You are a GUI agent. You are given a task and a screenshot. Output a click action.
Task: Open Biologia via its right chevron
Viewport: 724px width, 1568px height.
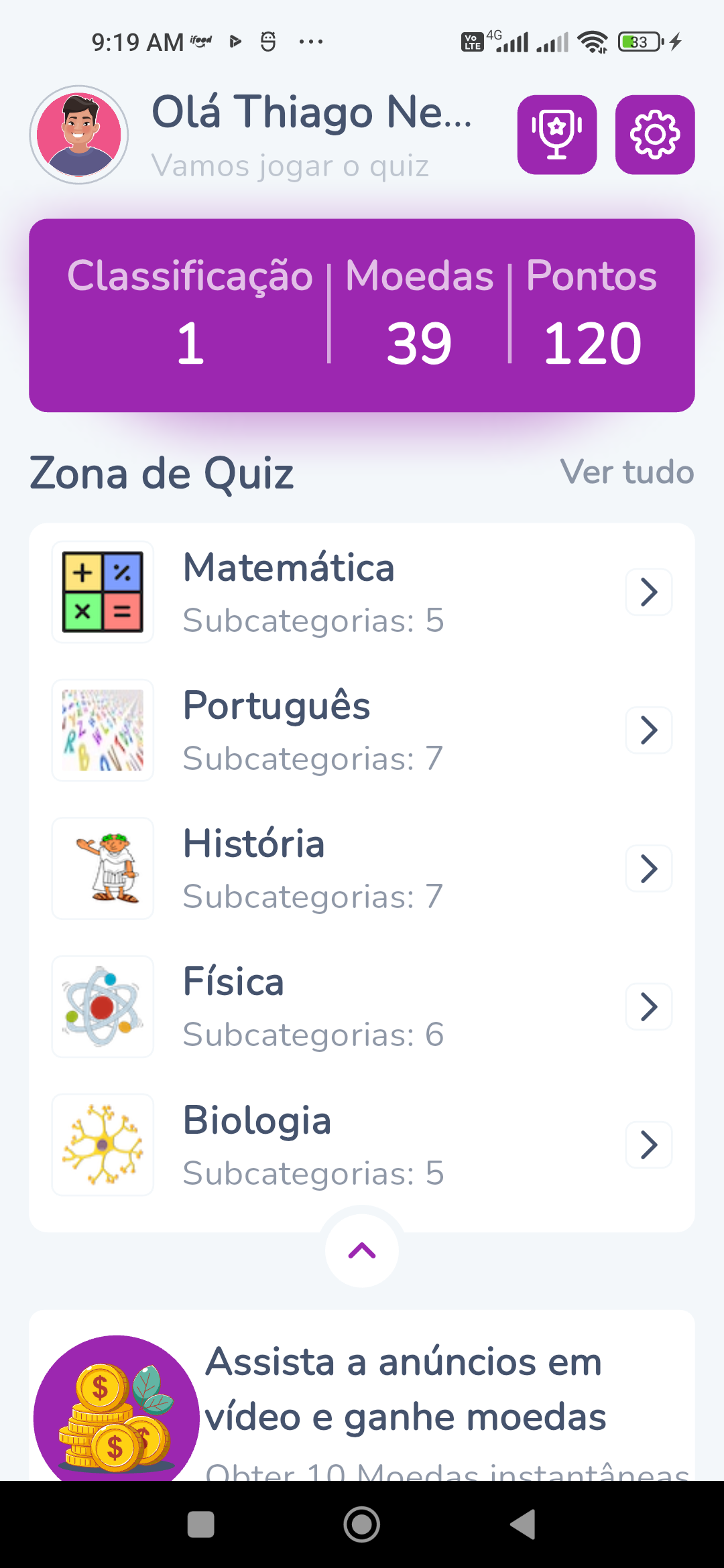coord(648,1145)
